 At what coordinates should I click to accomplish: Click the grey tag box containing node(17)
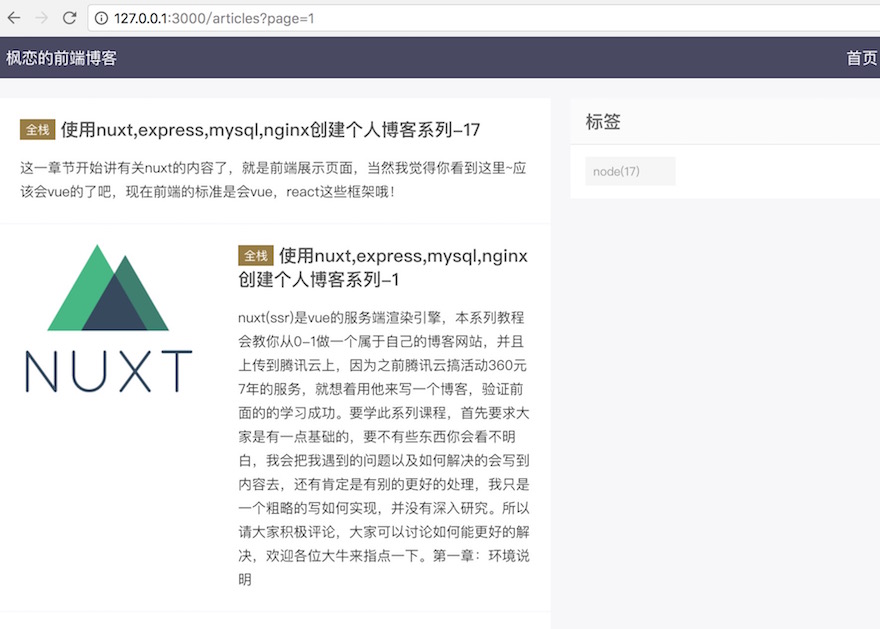click(630, 171)
